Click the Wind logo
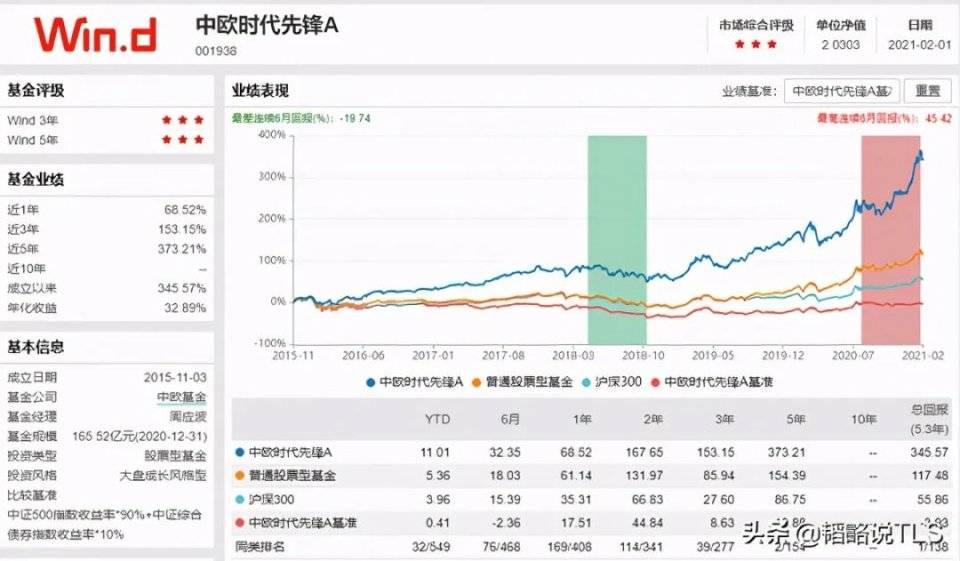This screenshot has height=561, width=960. coord(96,34)
